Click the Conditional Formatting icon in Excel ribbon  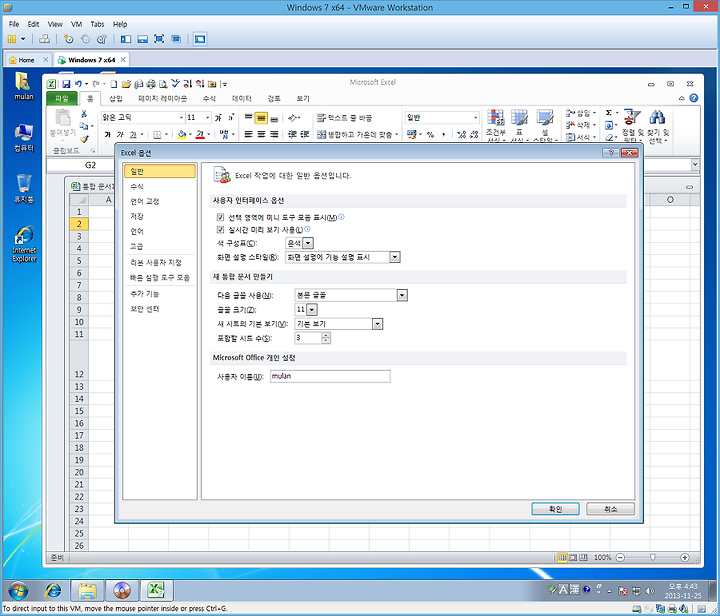pyautogui.click(x=495, y=118)
